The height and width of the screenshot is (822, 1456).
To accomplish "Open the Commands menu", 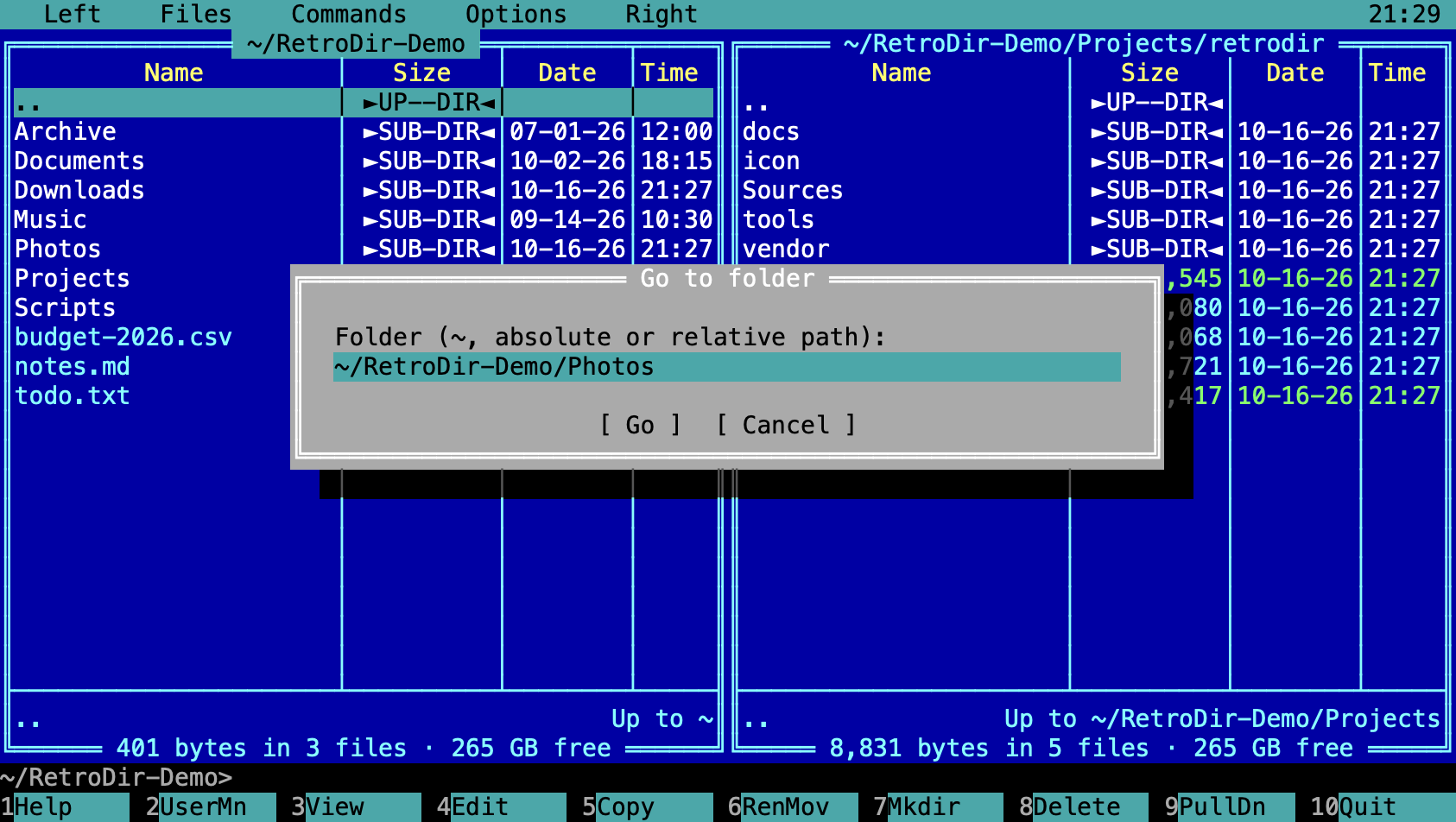I will tap(349, 14).
